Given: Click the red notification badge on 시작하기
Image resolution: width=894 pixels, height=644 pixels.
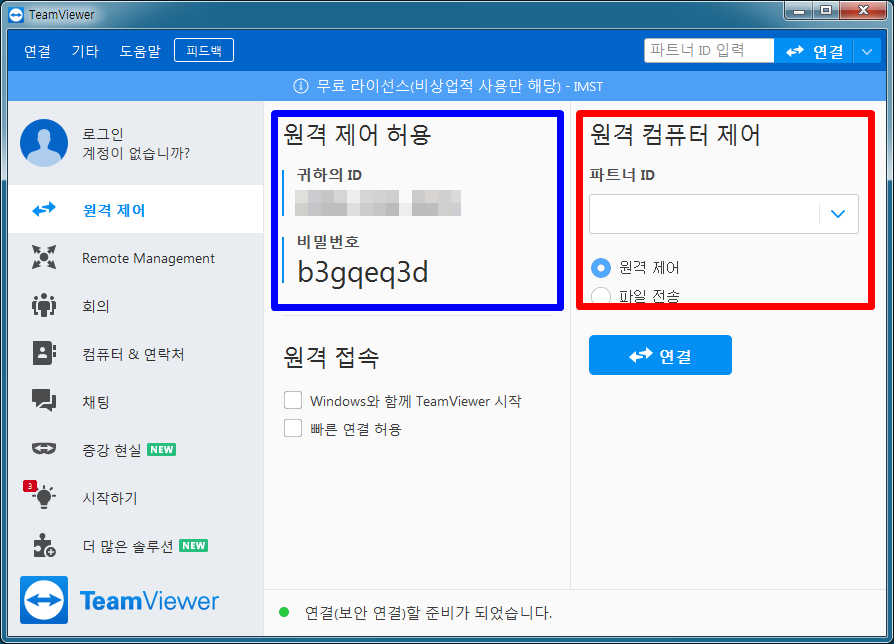Looking at the screenshot, I should click(x=30, y=486).
